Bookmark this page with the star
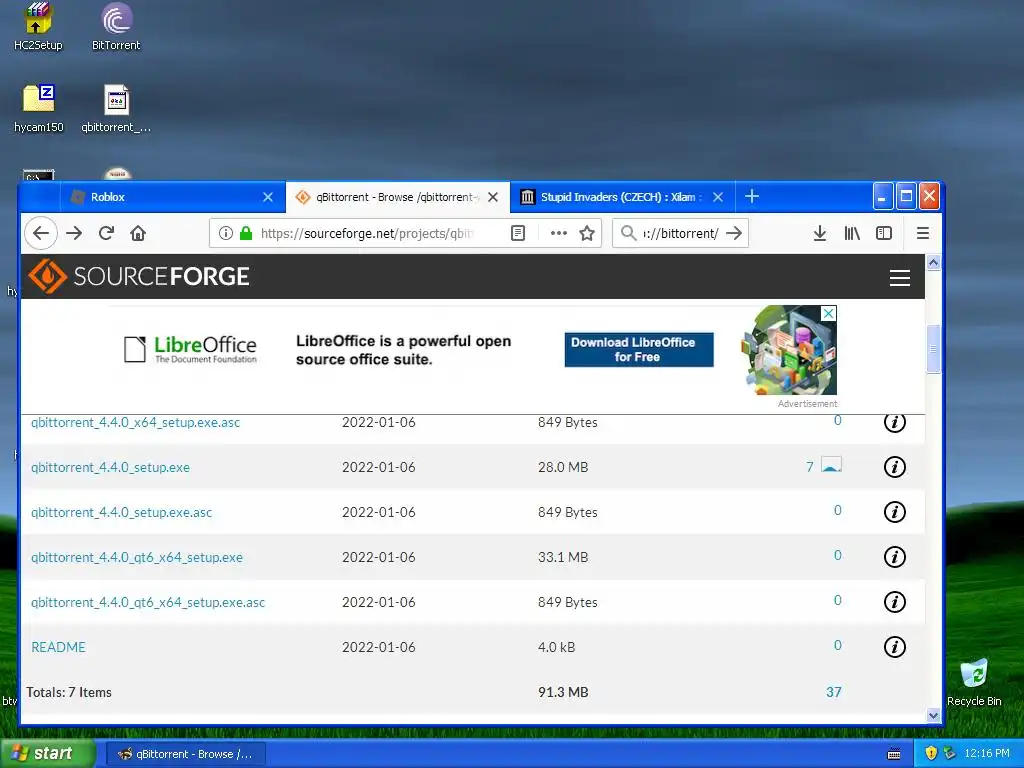The width and height of the screenshot is (1024, 768). pos(587,233)
